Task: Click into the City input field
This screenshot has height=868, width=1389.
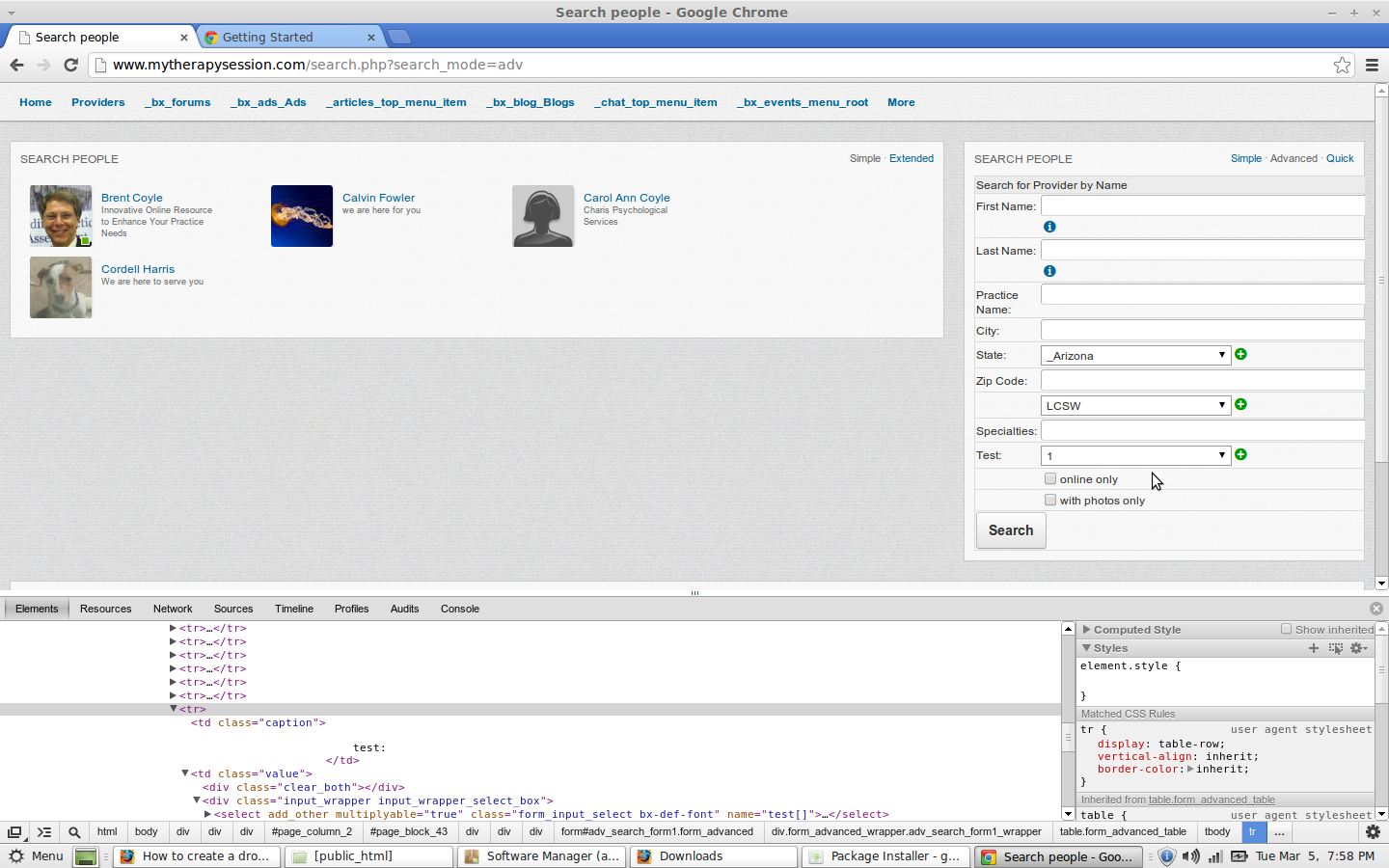Action: 1202,330
